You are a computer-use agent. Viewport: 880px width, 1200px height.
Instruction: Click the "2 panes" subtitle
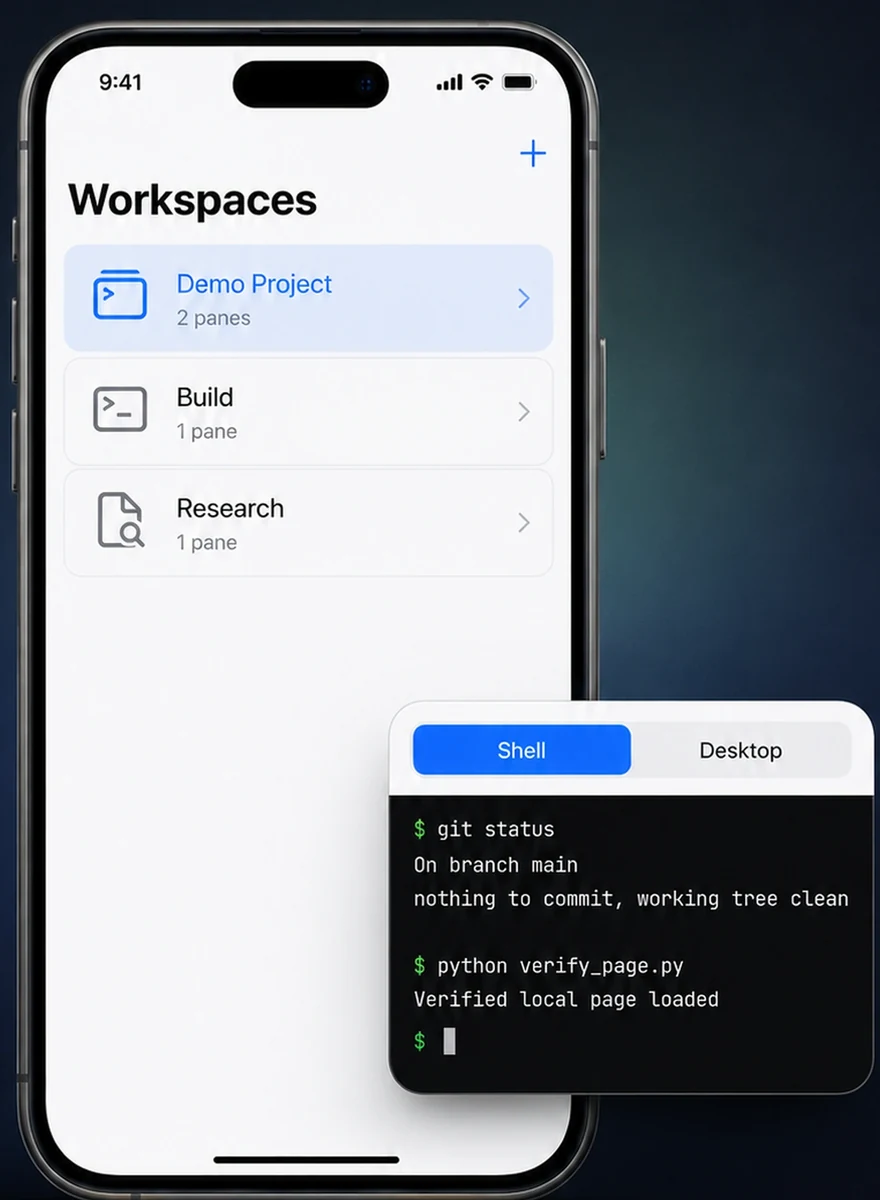(x=213, y=319)
